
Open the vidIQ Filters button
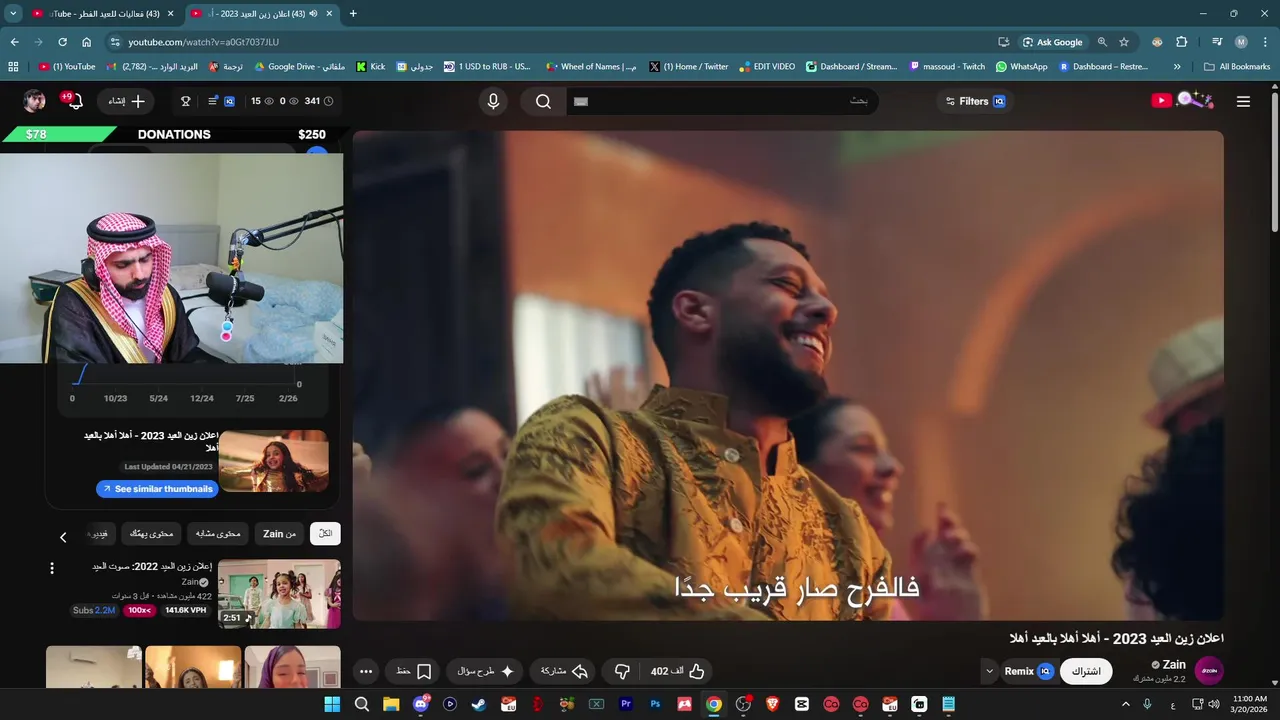pyautogui.click(x=975, y=101)
